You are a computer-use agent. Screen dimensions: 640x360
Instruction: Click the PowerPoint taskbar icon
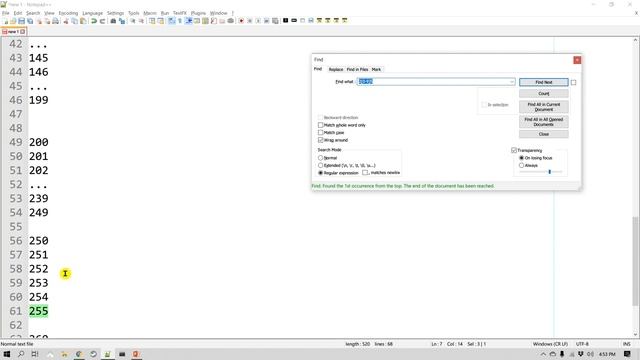coord(136,354)
